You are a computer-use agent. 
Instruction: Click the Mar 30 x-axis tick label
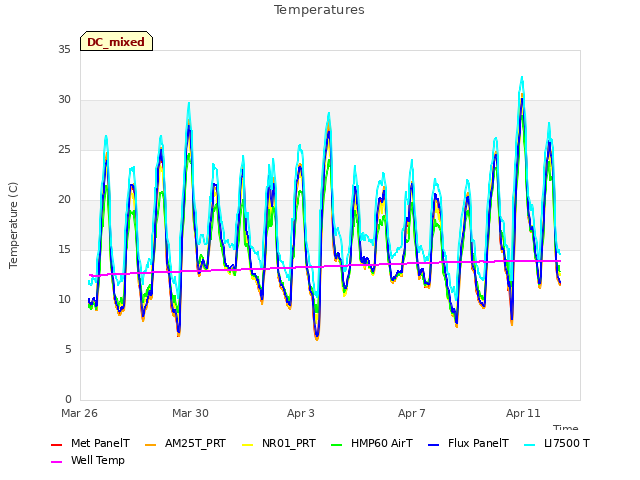pyautogui.click(x=190, y=413)
